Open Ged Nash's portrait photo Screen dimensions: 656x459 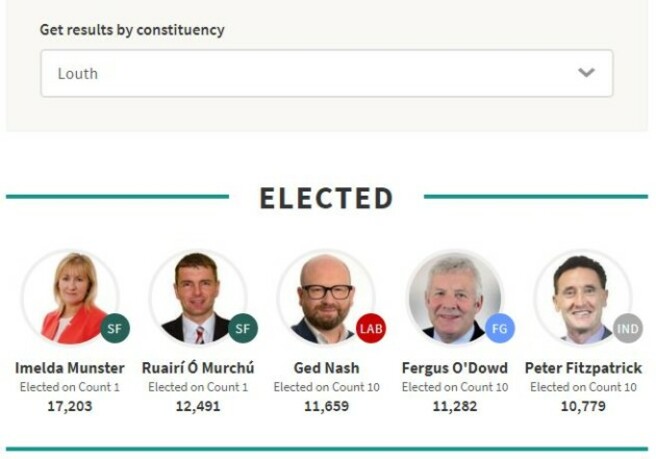pyautogui.click(x=326, y=298)
